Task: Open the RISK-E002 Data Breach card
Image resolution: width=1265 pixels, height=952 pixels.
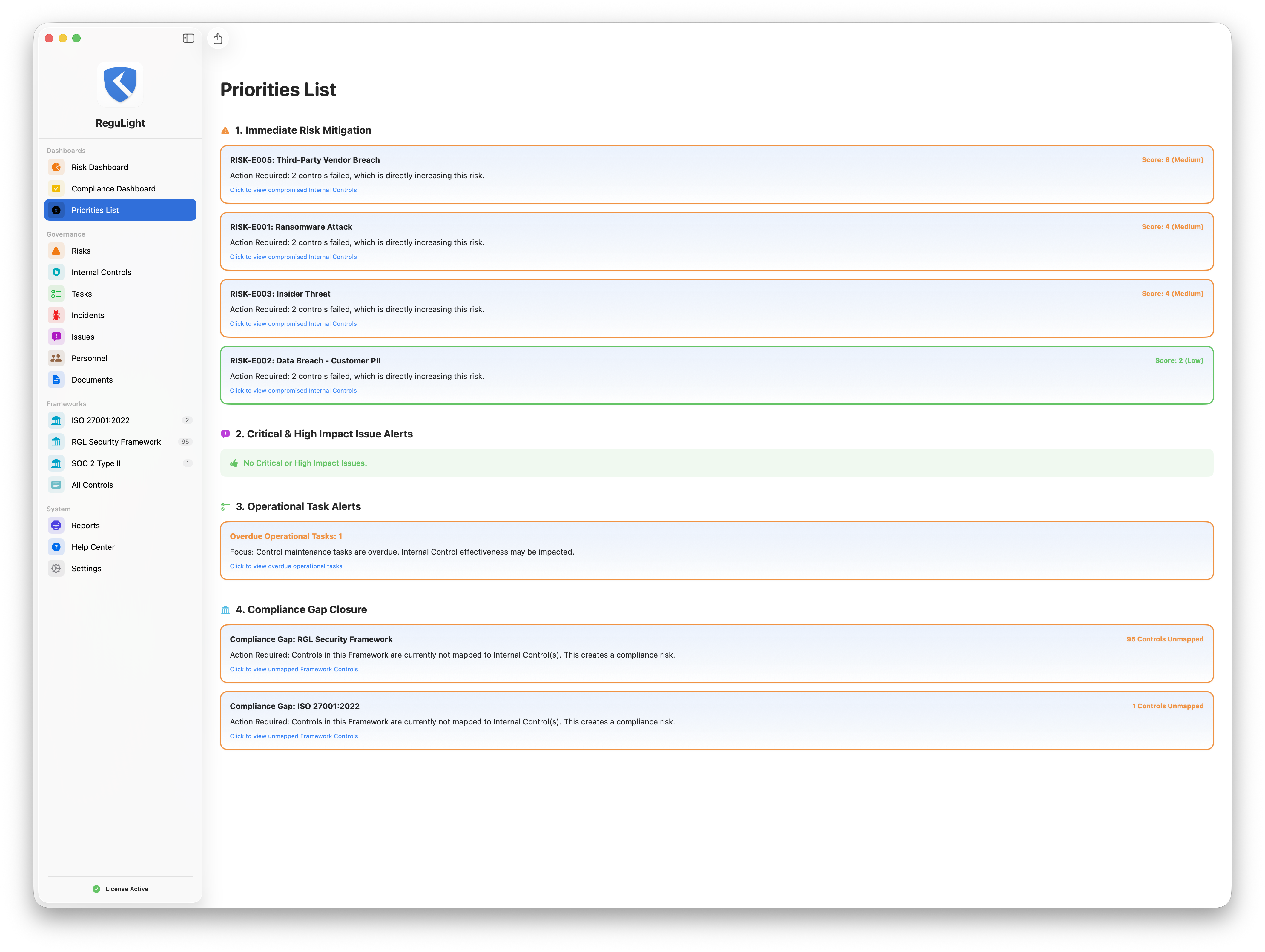Action: click(716, 375)
